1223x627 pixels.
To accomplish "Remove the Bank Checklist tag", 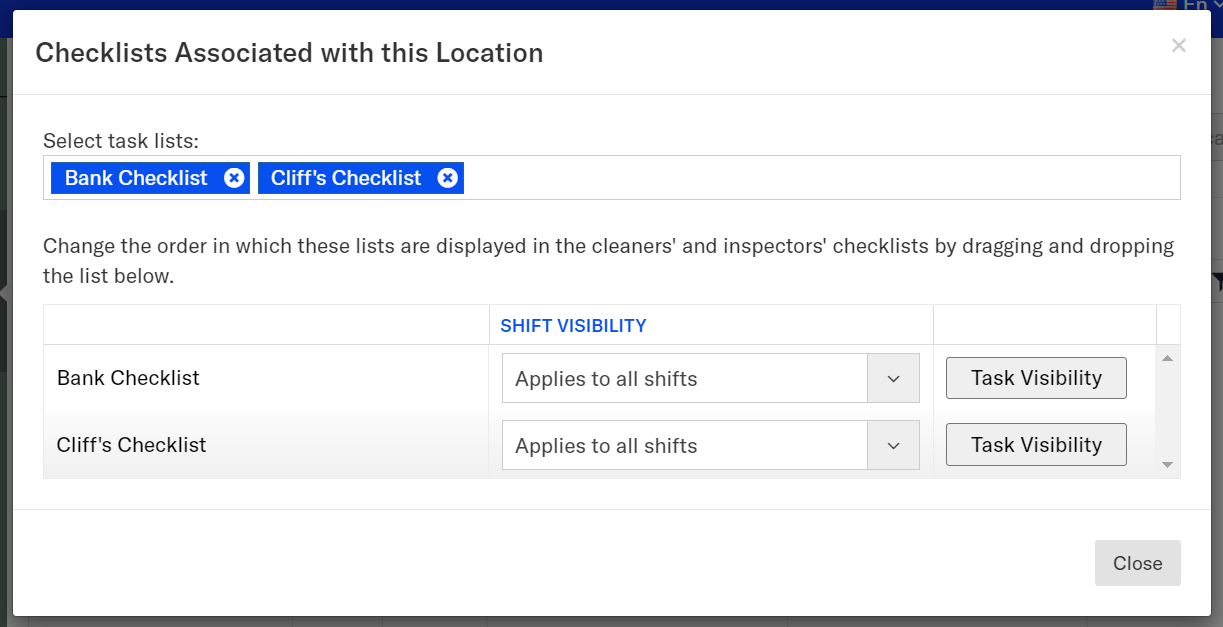I will pyautogui.click(x=234, y=178).
